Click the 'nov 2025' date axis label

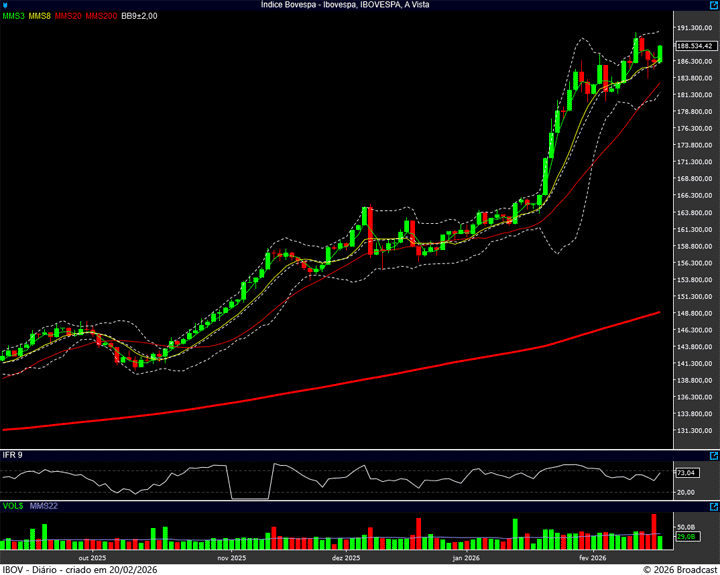pyautogui.click(x=230, y=558)
